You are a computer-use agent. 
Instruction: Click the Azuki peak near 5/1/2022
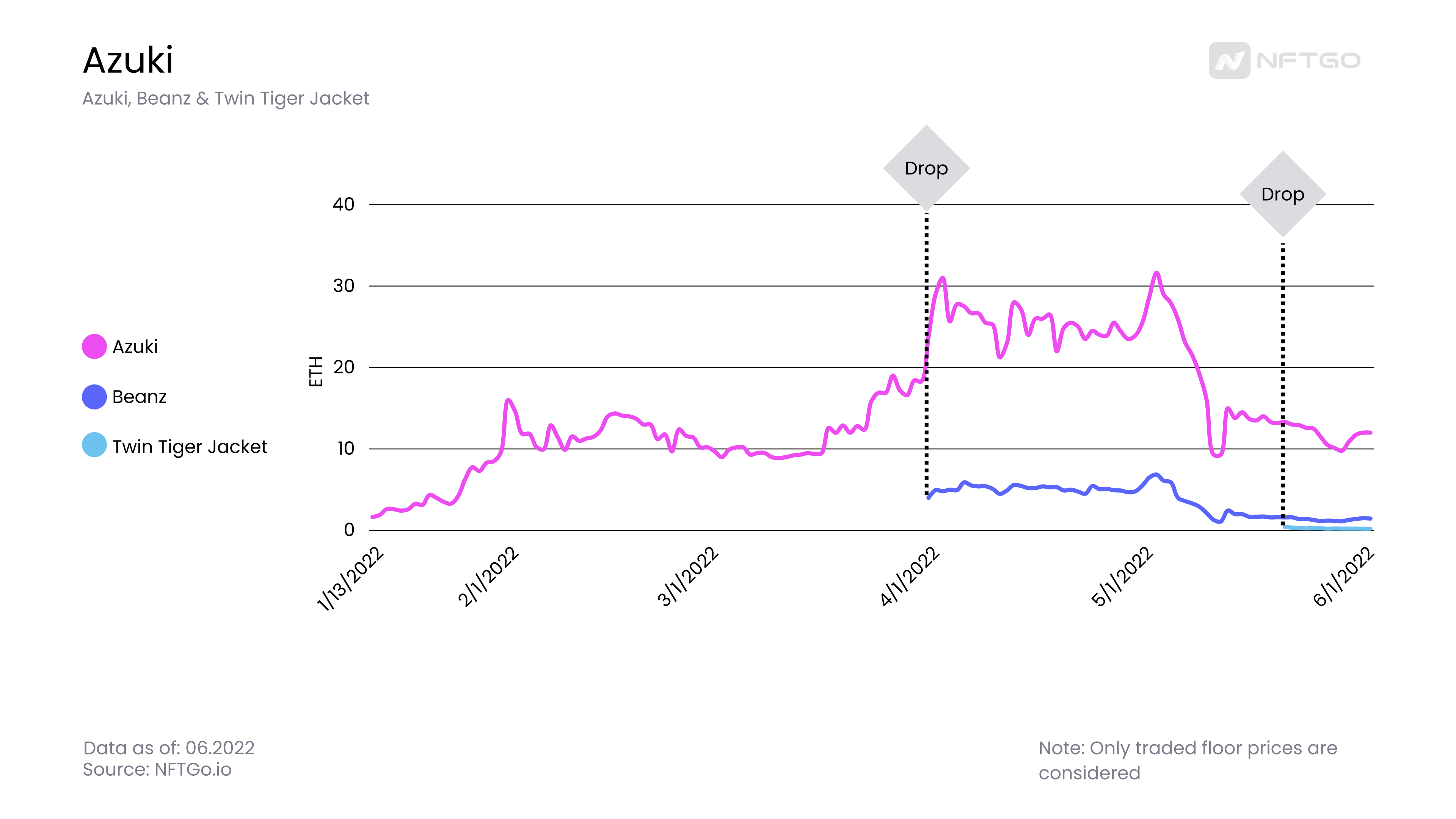[x=1156, y=273]
